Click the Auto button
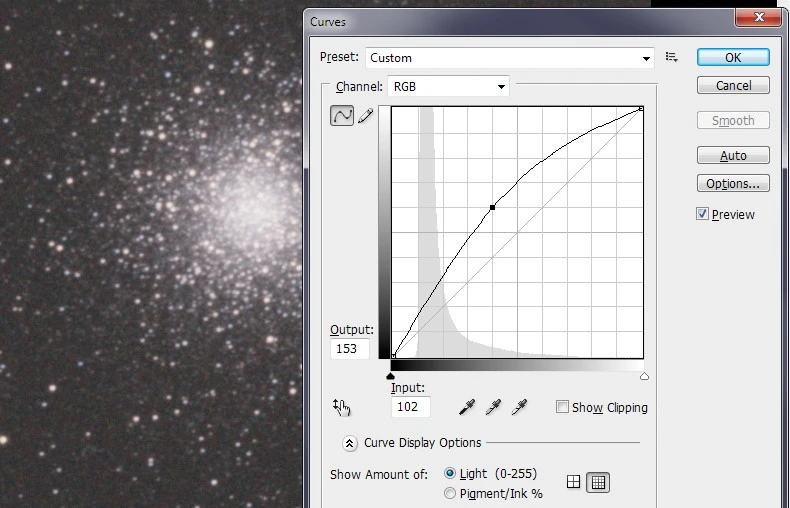This screenshot has height=508, width=790. point(733,156)
